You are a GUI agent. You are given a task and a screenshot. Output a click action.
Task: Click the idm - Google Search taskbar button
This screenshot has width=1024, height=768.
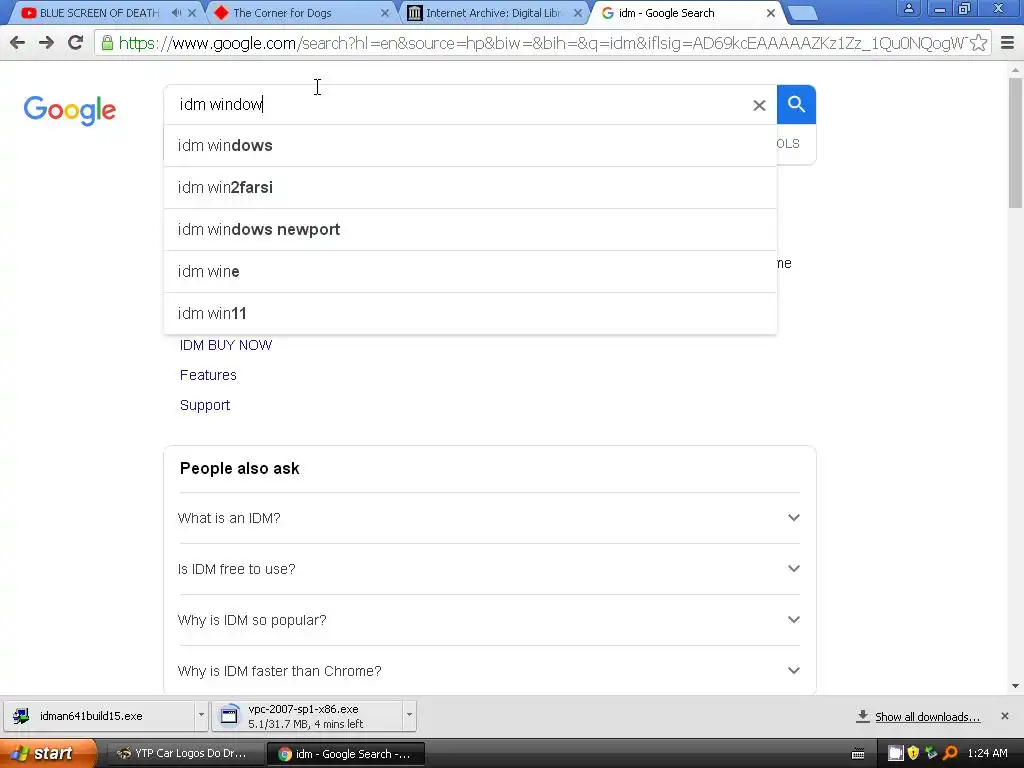tap(345, 754)
